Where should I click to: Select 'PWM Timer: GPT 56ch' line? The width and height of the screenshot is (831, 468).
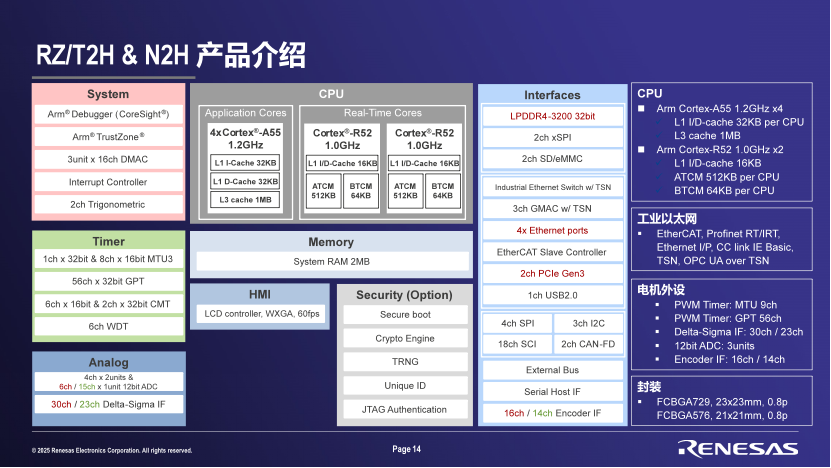728,319
